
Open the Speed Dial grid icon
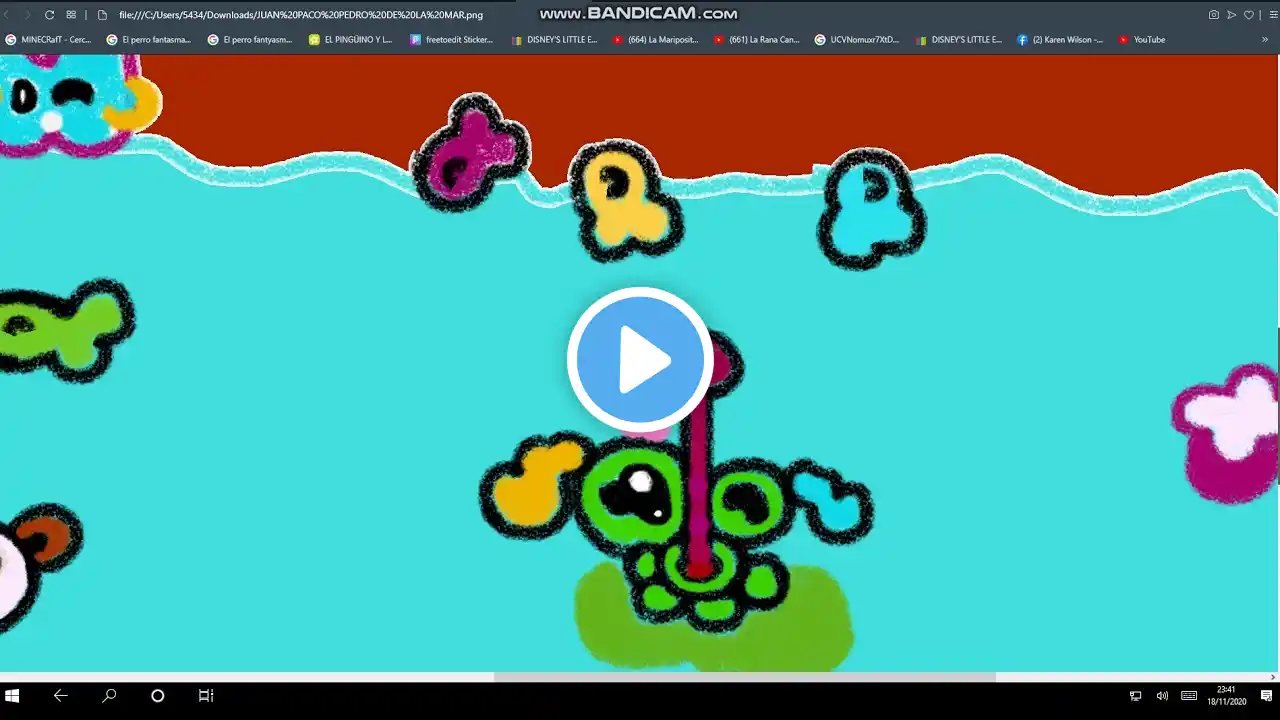click(71, 15)
